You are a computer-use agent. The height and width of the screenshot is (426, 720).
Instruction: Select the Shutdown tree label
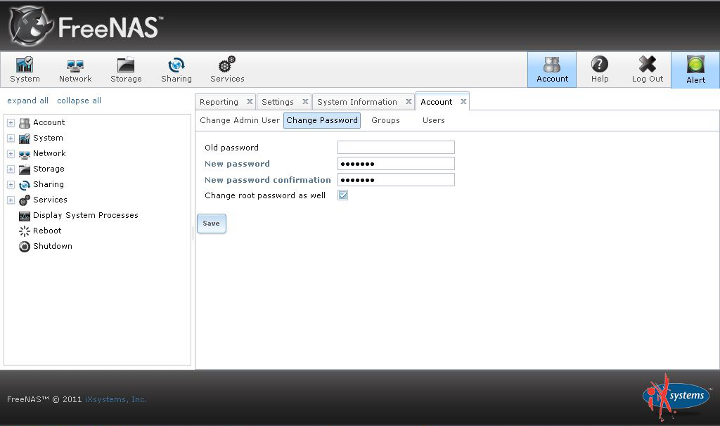click(x=53, y=246)
